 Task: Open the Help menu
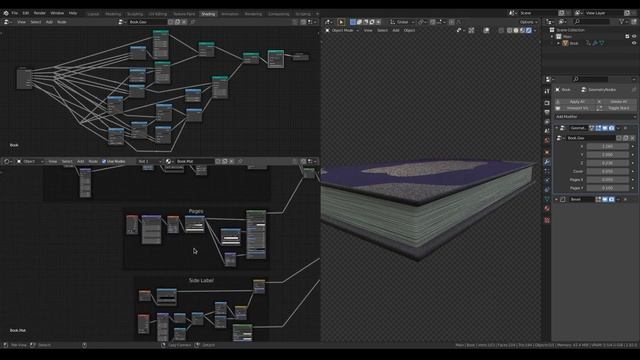[73, 13]
